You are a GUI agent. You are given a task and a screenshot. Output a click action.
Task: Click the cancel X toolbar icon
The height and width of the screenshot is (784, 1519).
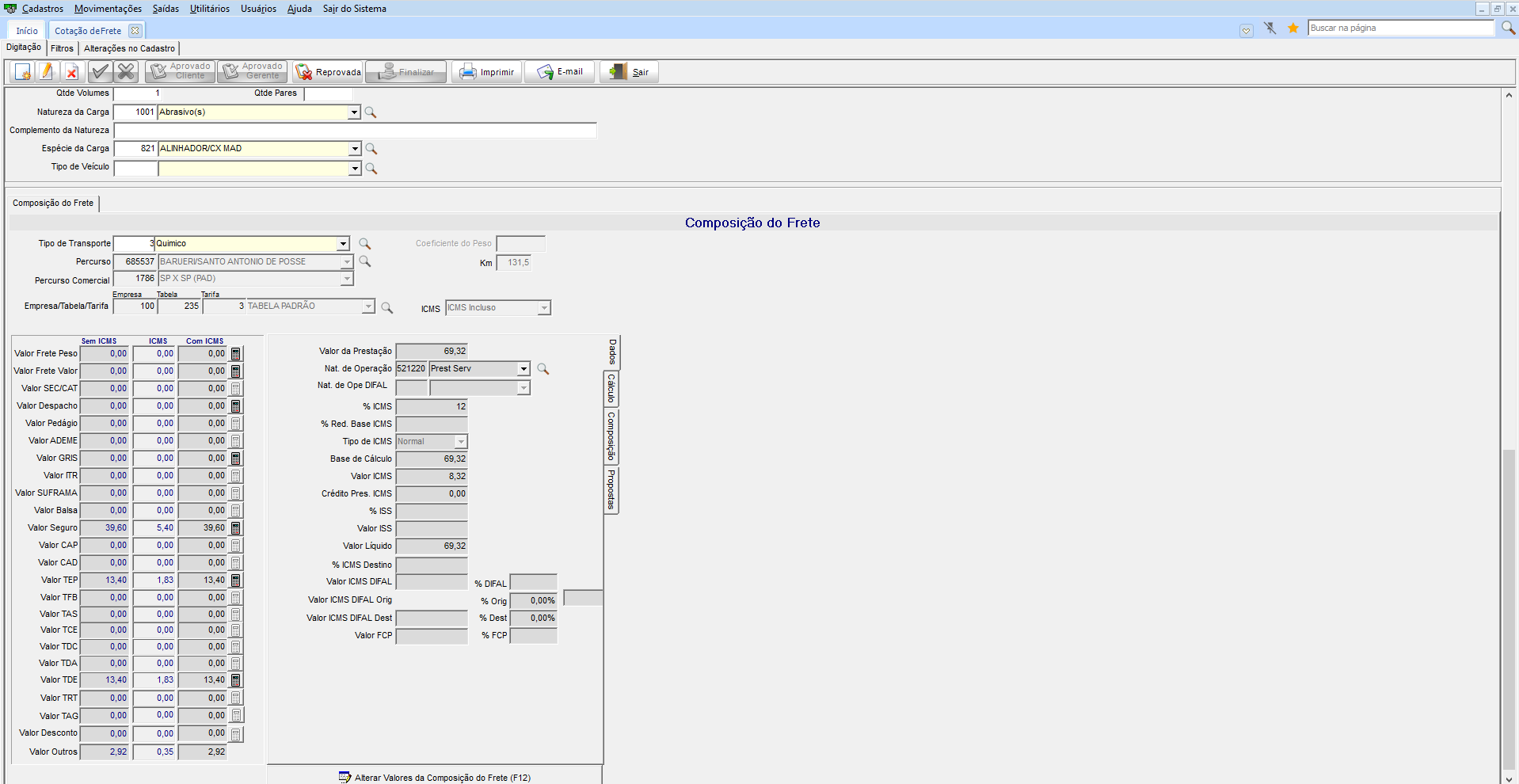click(x=126, y=72)
